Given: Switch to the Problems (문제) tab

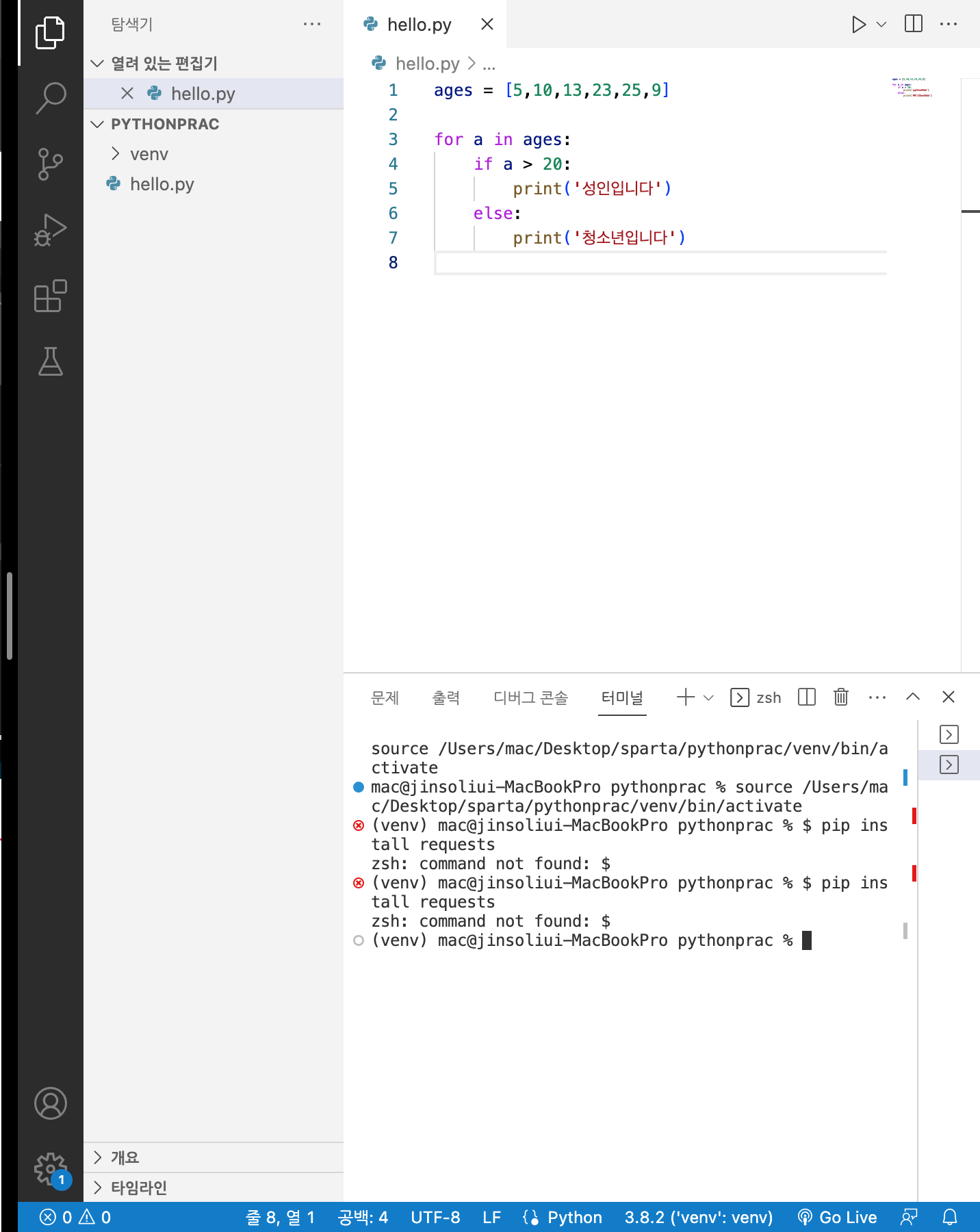Looking at the screenshot, I should click(x=385, y=697).
